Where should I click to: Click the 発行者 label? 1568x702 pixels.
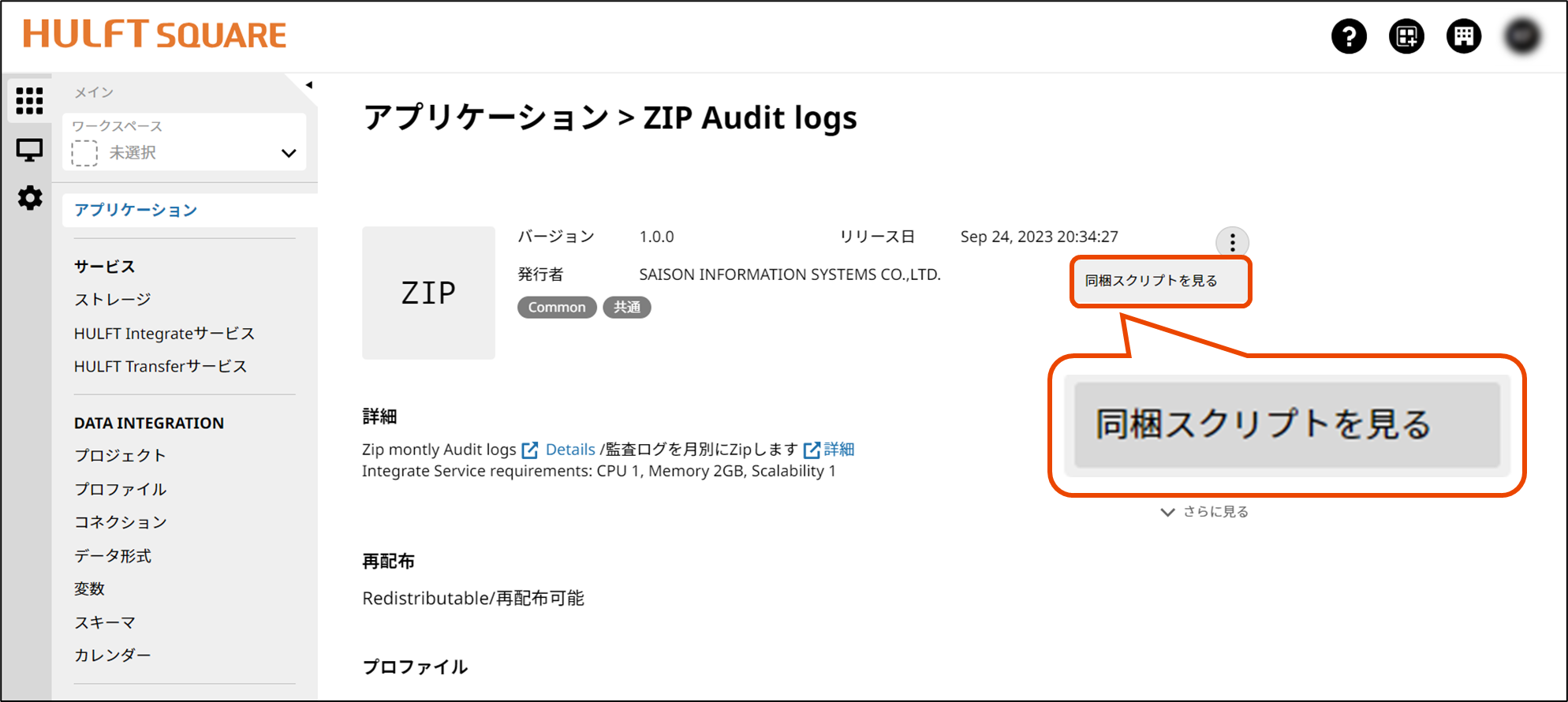click(540, 274)
